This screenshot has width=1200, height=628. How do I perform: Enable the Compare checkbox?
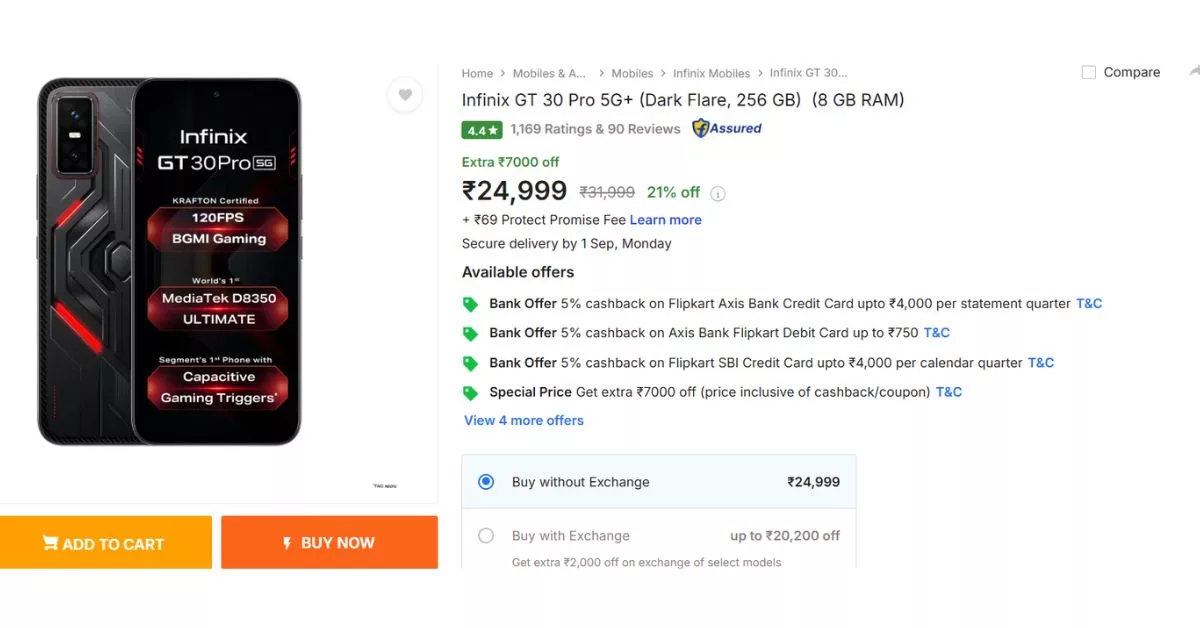coord(1087,72)
